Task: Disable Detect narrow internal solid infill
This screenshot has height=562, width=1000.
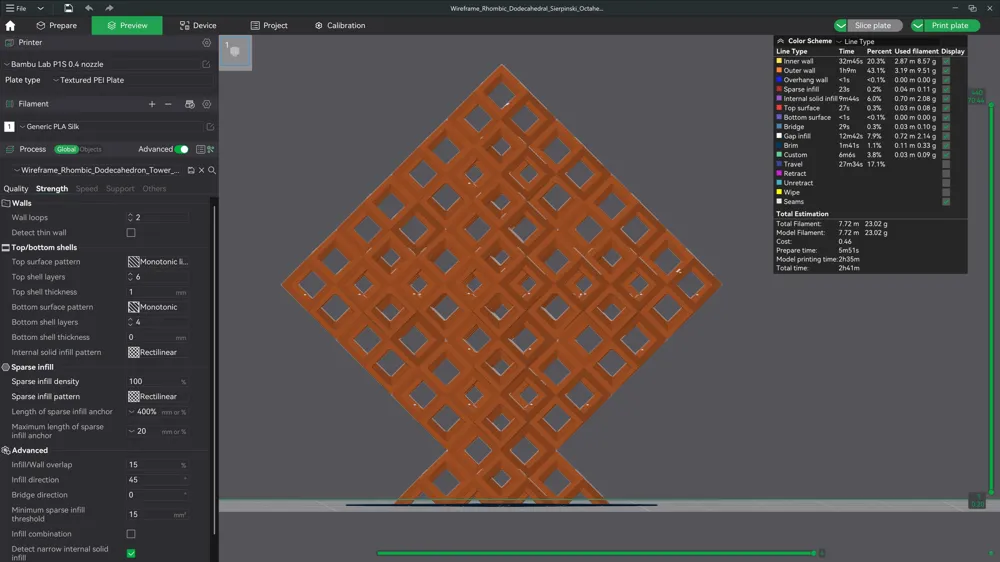Action: pyautogui.click(x=131, y=553)
